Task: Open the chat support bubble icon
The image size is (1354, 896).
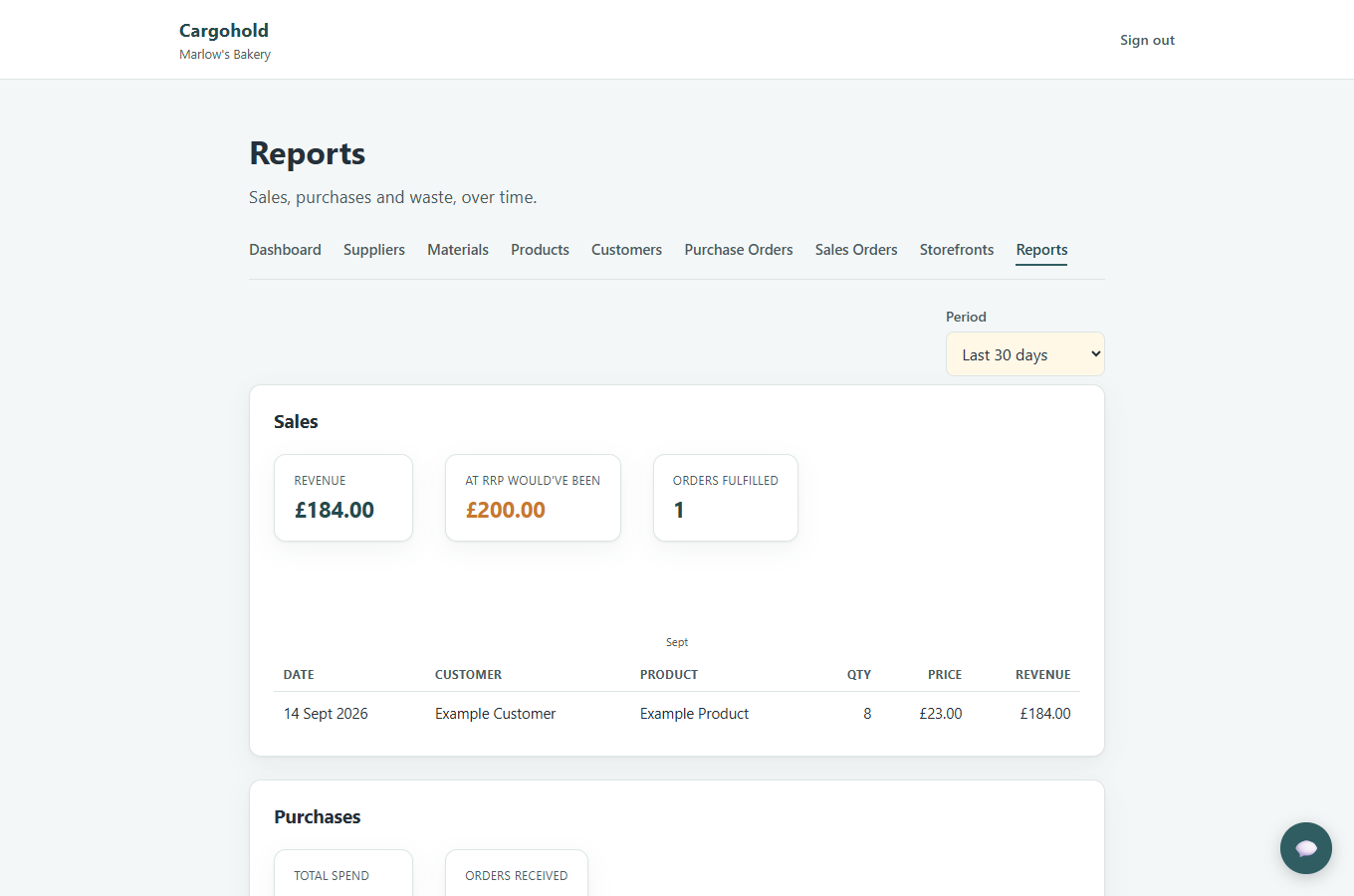Action: tap(1305, 848)
